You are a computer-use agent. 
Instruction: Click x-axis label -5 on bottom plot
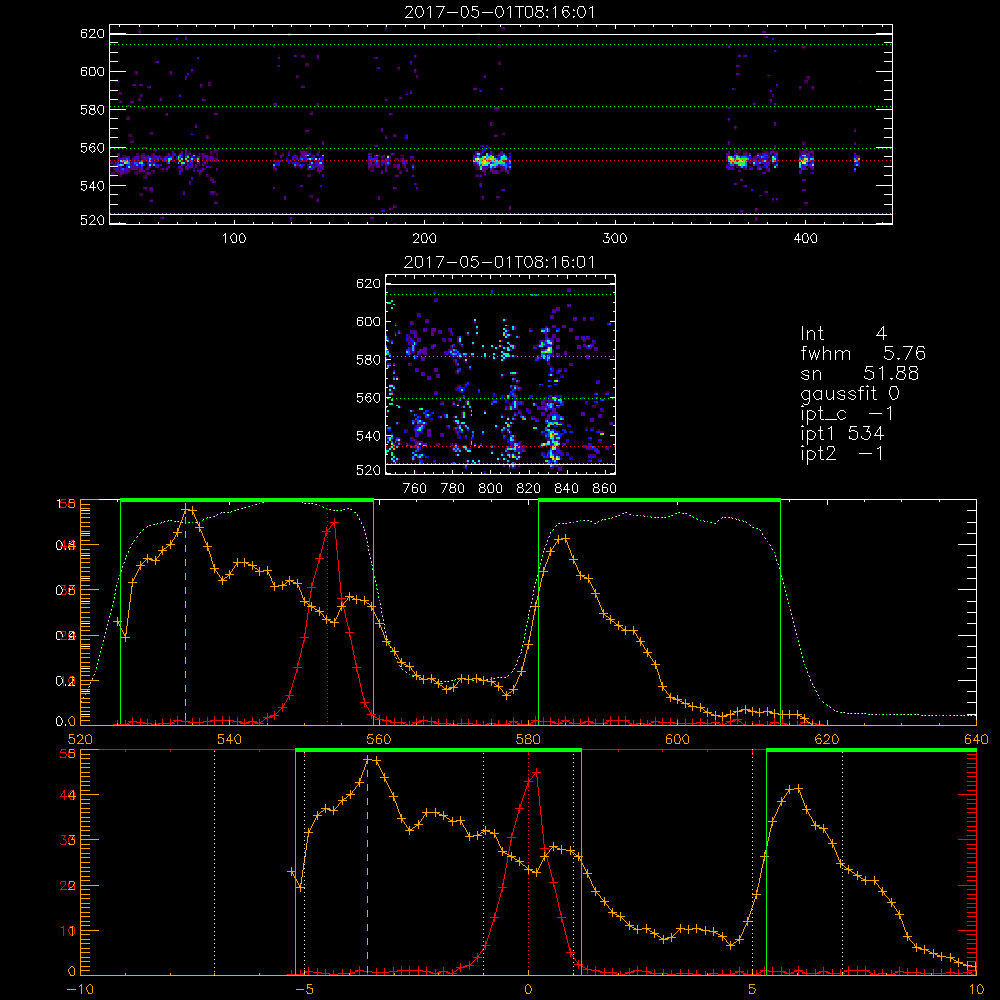click(305, 990)
